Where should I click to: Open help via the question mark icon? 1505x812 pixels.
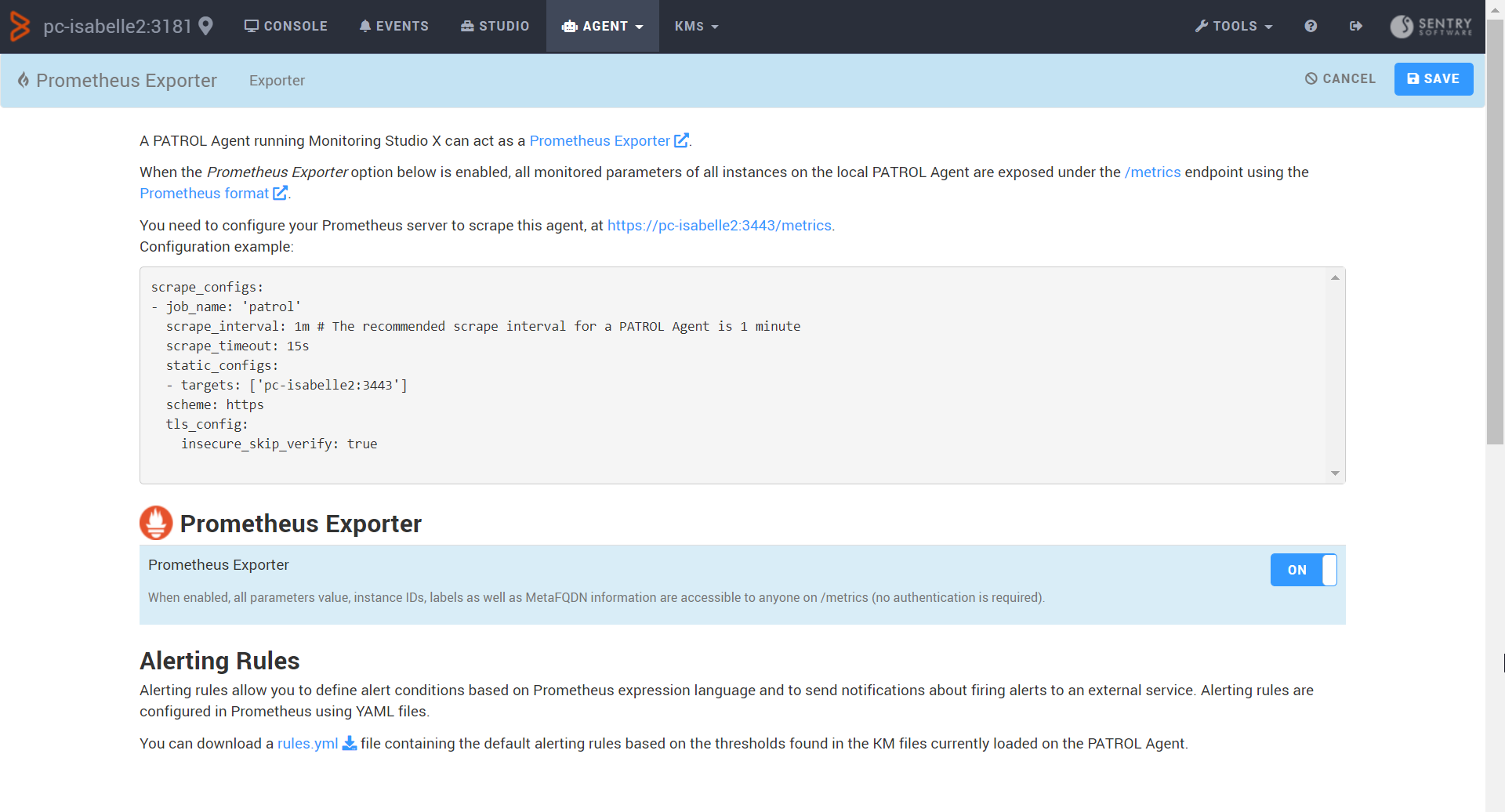(1311, 26)
